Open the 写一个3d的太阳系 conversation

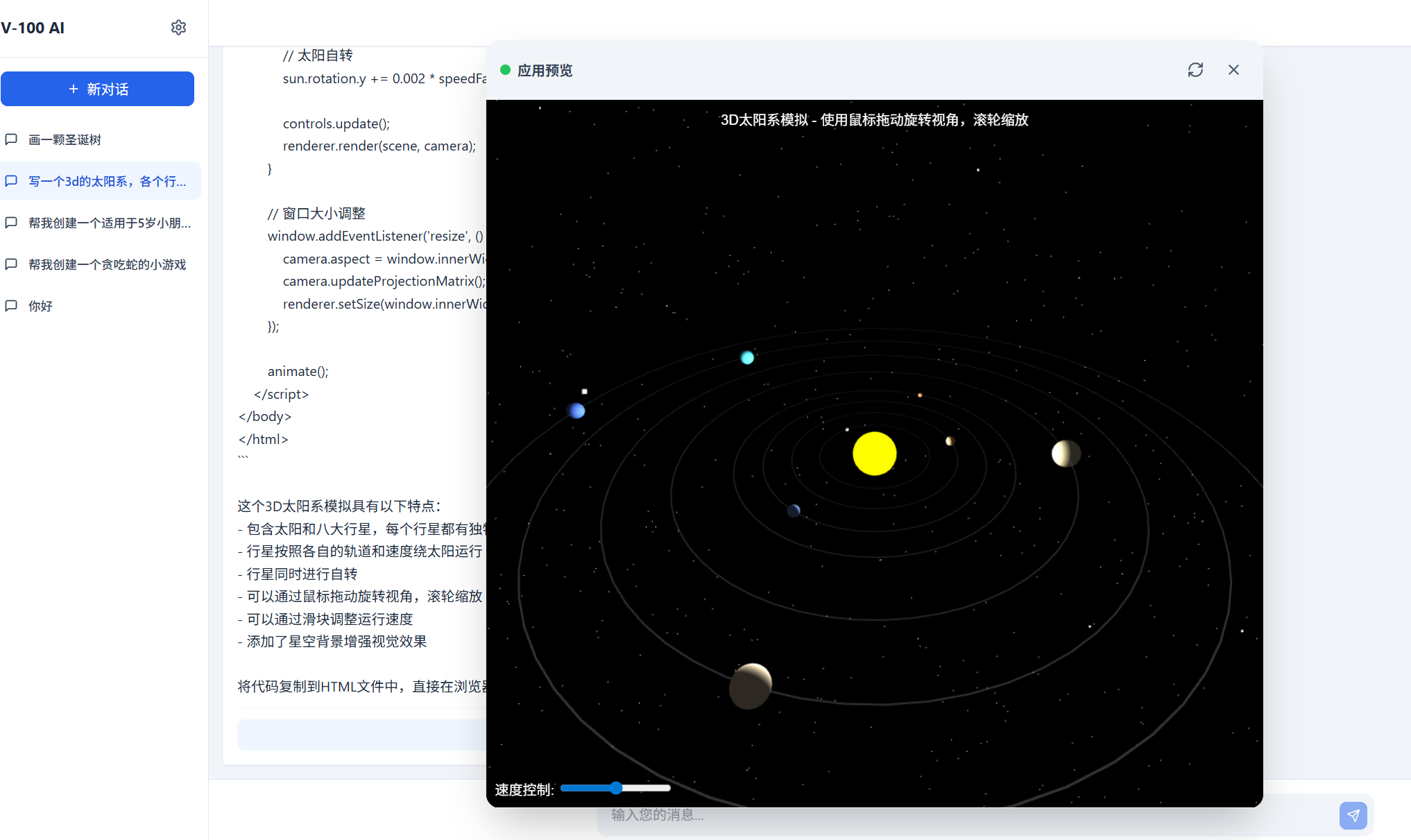click(101, 181)
